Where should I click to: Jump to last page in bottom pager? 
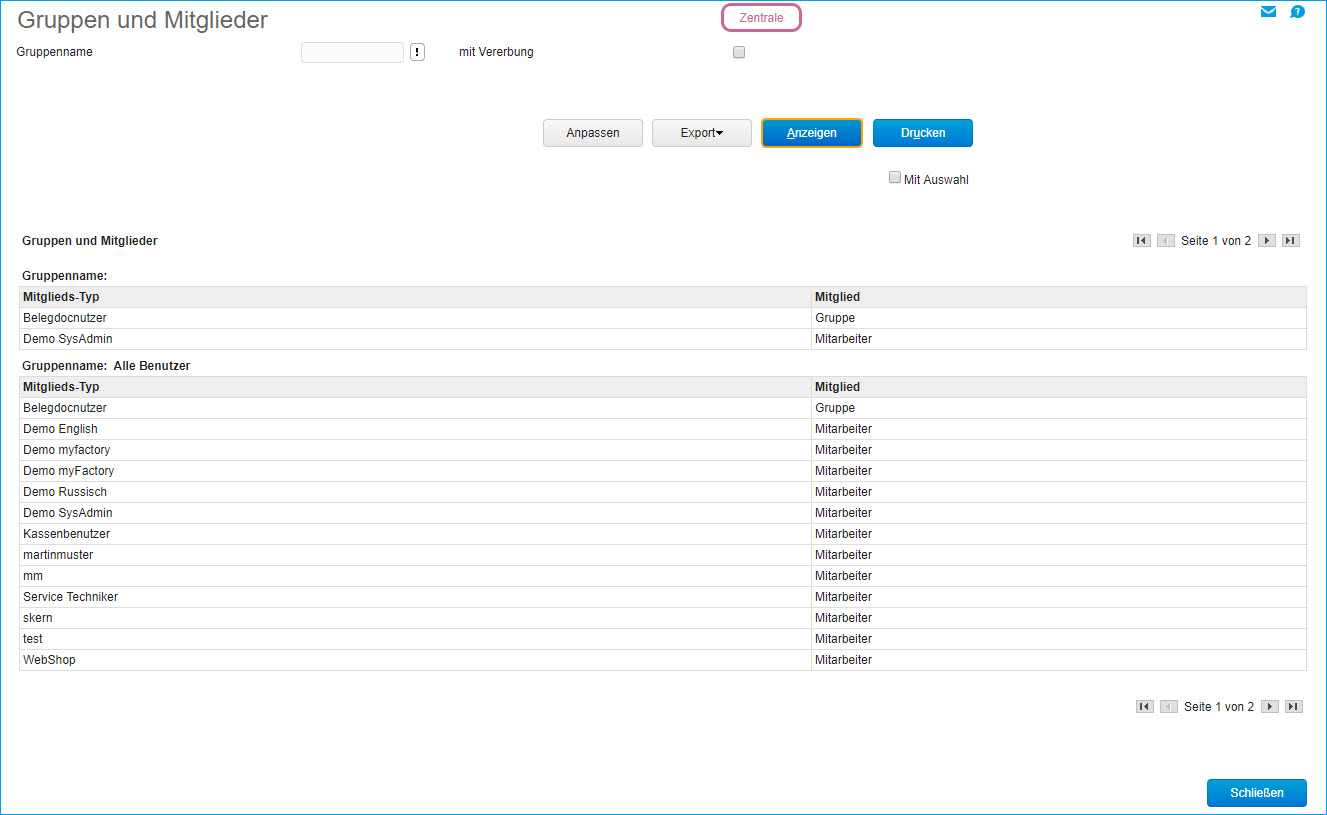click(1294, 707)
